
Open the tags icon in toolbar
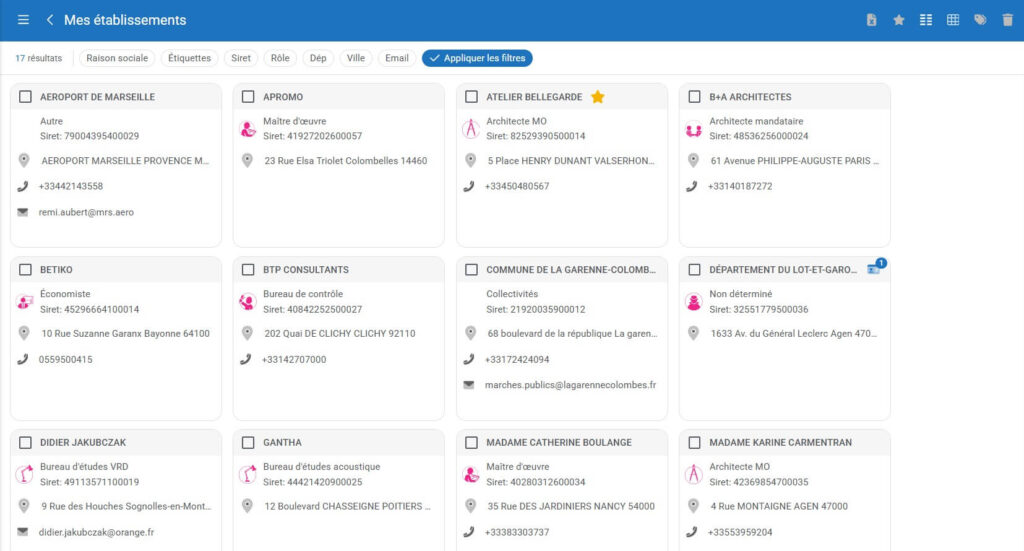[980, 20]
